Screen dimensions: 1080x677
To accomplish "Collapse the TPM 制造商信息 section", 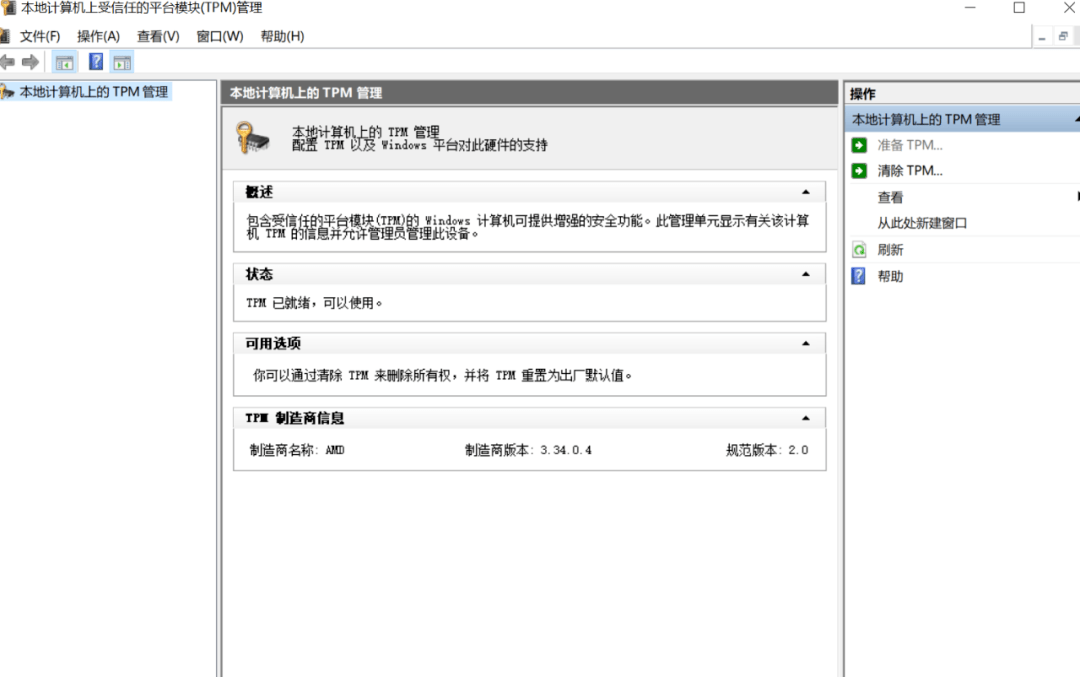I will coord(807,417).
